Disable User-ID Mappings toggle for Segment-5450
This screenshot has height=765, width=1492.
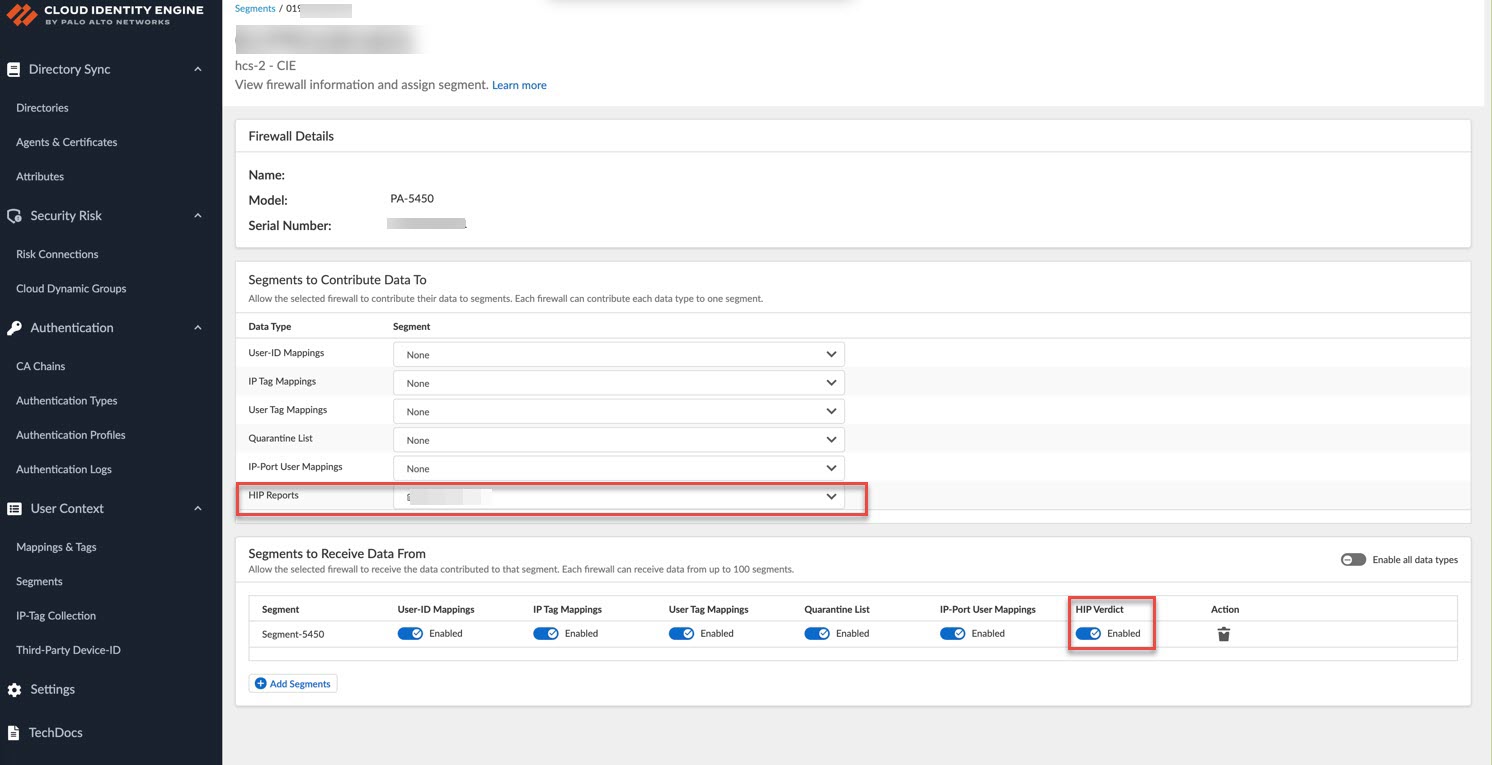click(x=410, y=634)
